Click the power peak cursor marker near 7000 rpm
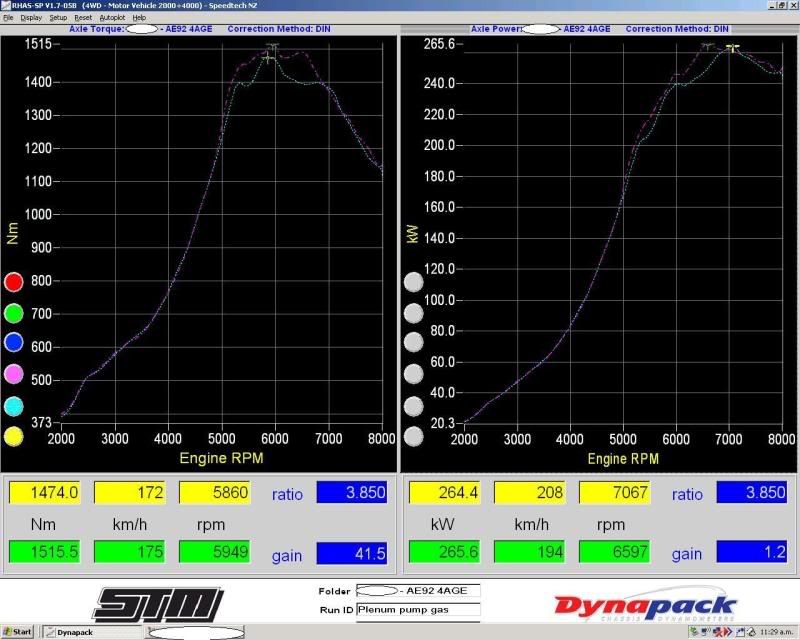 click(733, 48)
